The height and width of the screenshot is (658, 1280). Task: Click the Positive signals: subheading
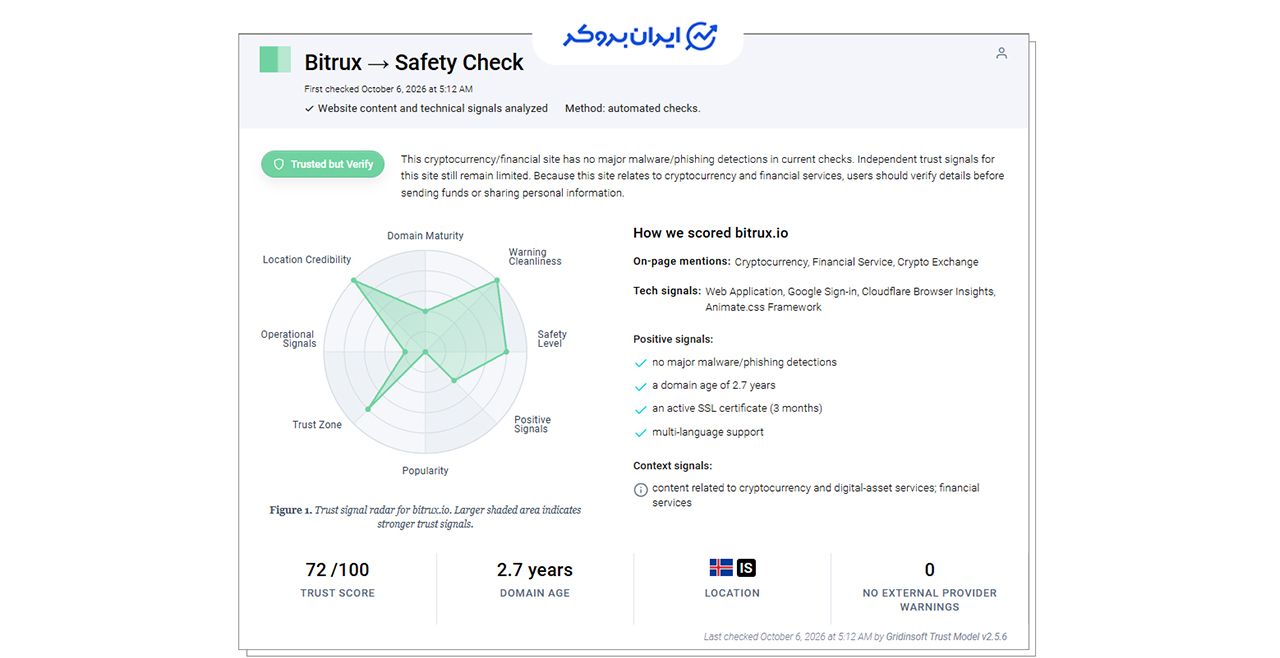click(673, 339)
